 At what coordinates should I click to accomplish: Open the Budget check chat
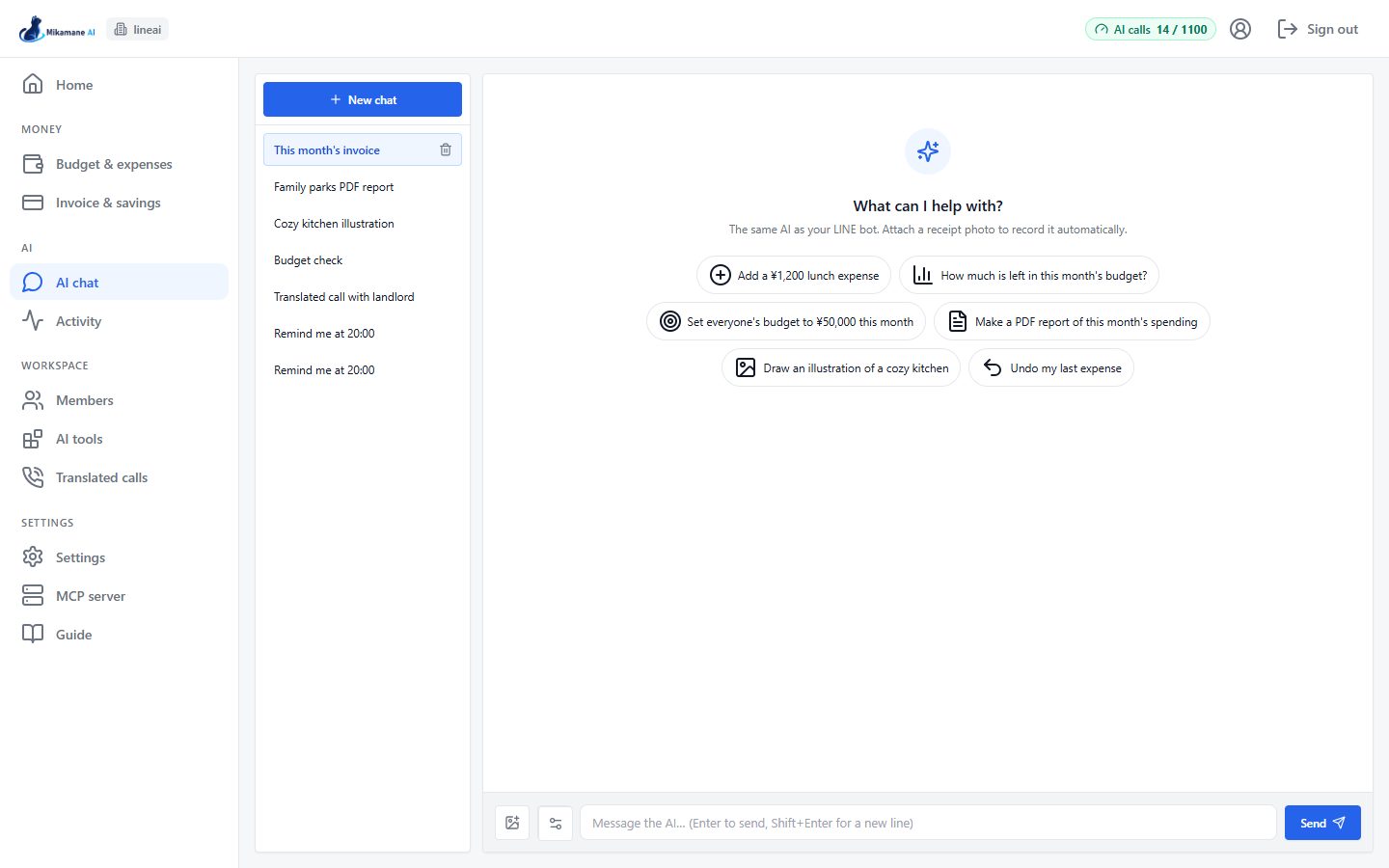pyautogui.click(x=363, y=260)
